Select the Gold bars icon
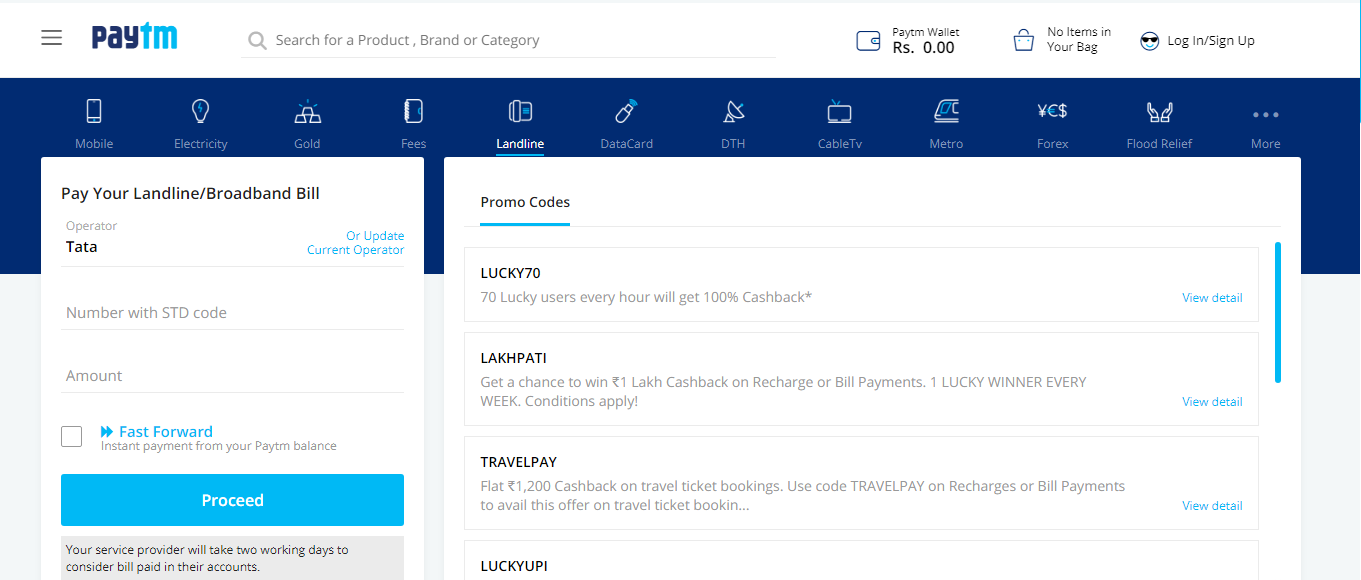Viewport: 1361px width, 580px height. pyautogui.click(x=307, y=111)
